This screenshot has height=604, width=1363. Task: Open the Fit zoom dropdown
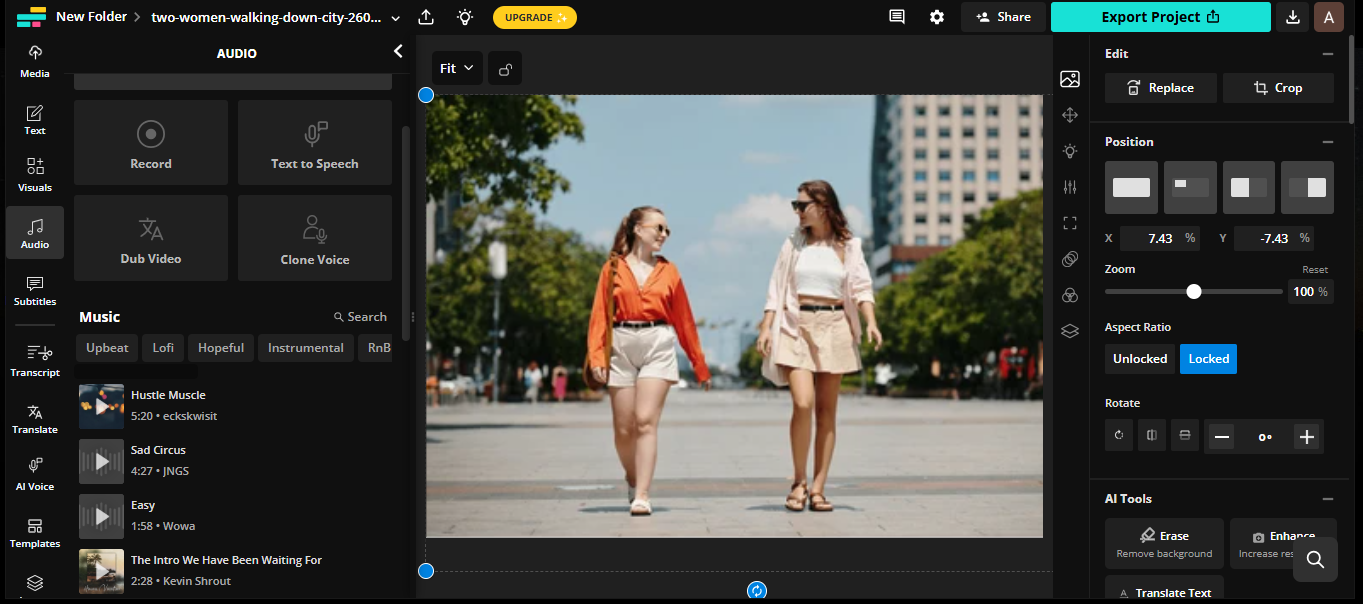point(456,67)
